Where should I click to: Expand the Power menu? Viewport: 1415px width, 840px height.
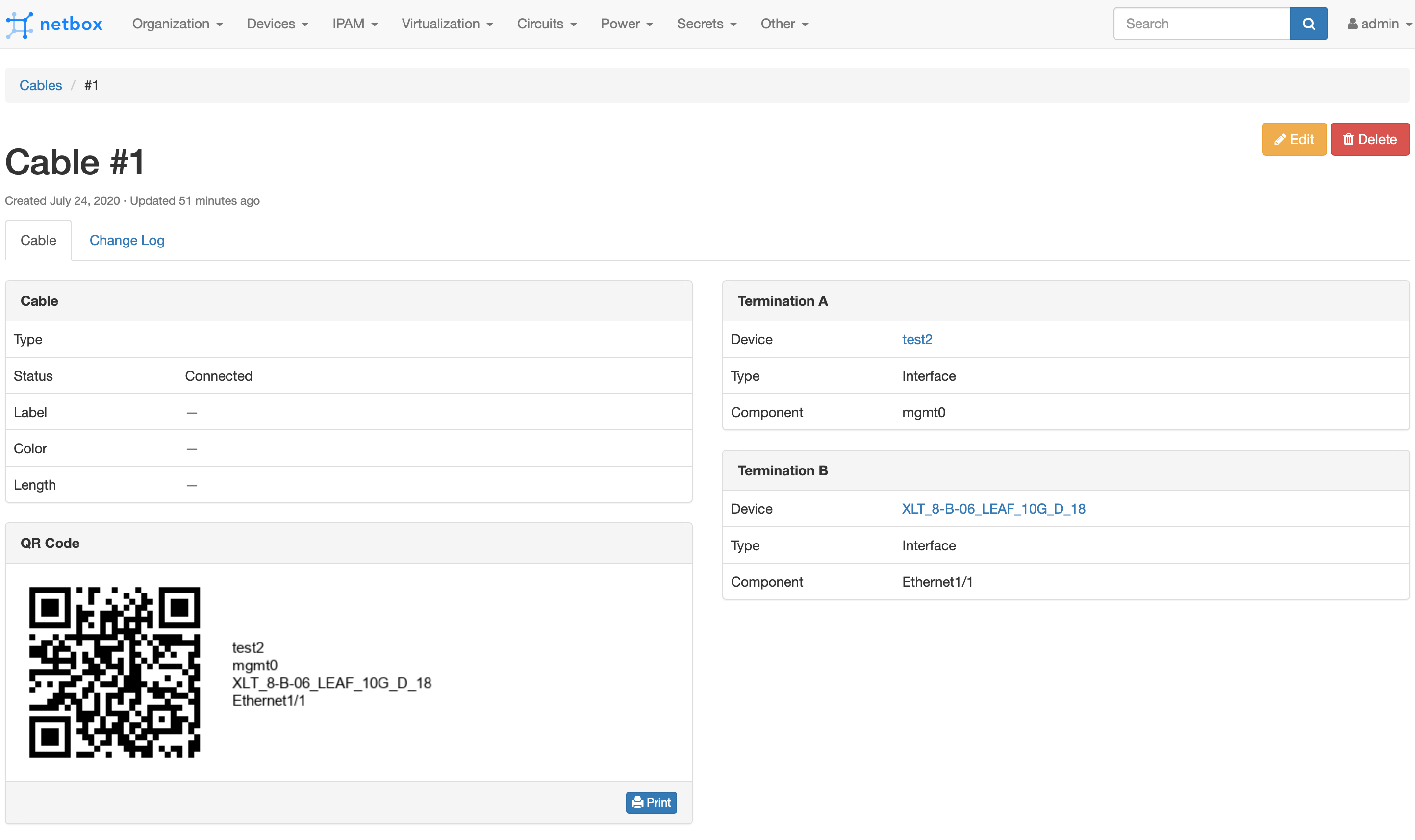[x=626, y=24]
